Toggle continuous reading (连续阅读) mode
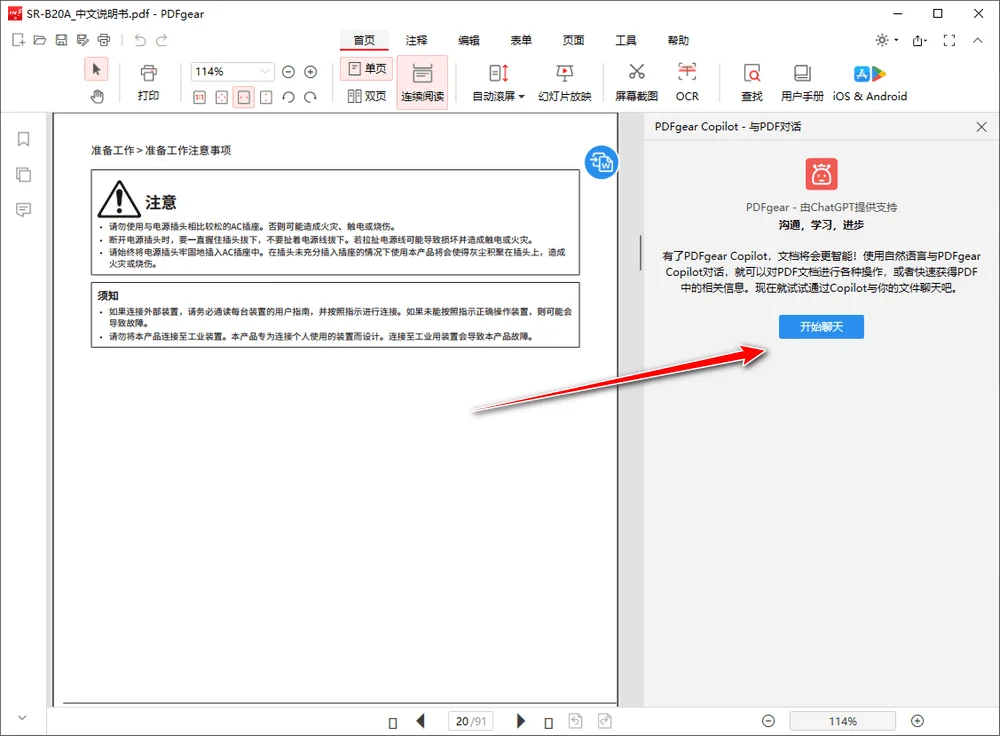Screen dimensions: 1000x736 pyautogui.click(x=422, y=82)
